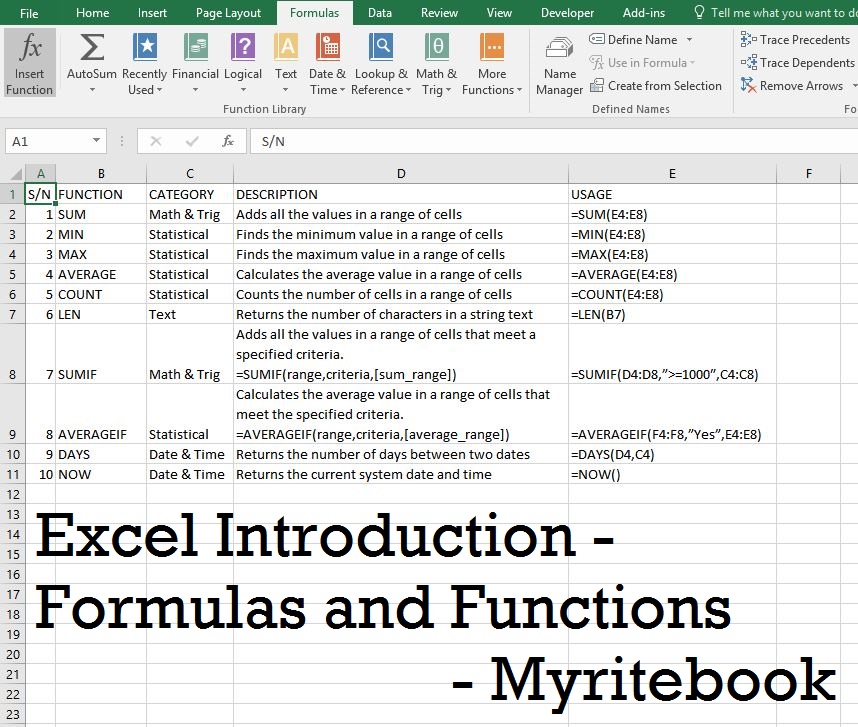Viewport: 858px width, 727px height.
Task: Open the Financial functions icon
Action: coord(195,48)
